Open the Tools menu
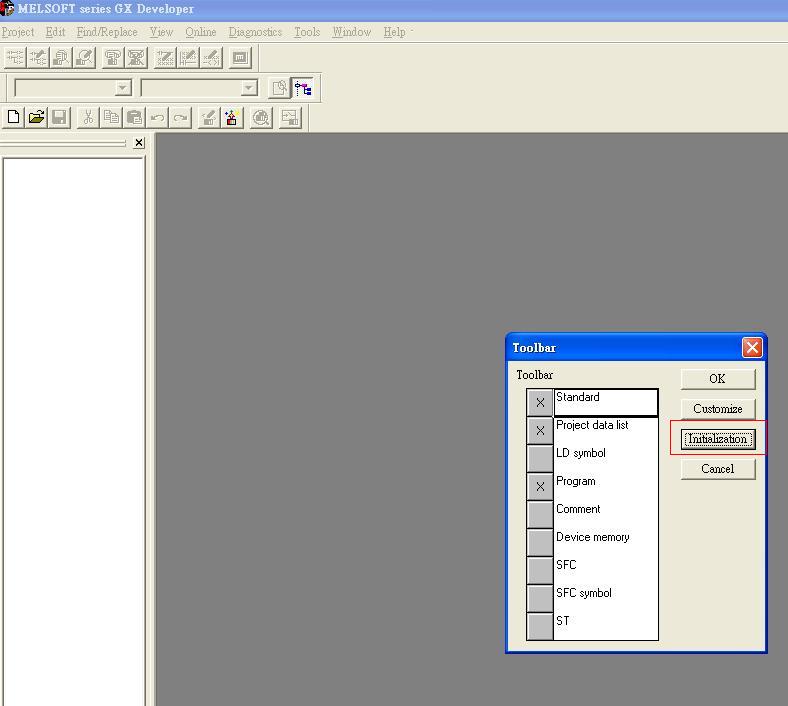 (307, 32)
